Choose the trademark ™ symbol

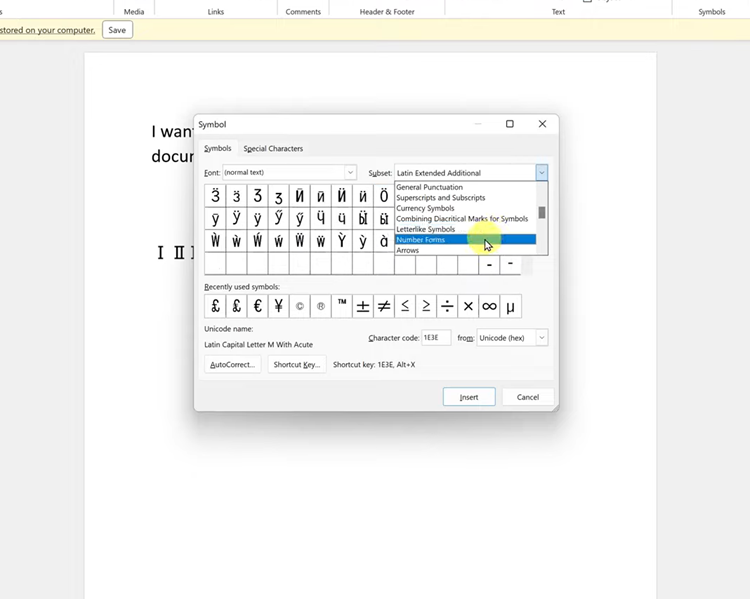coord(342,306)
